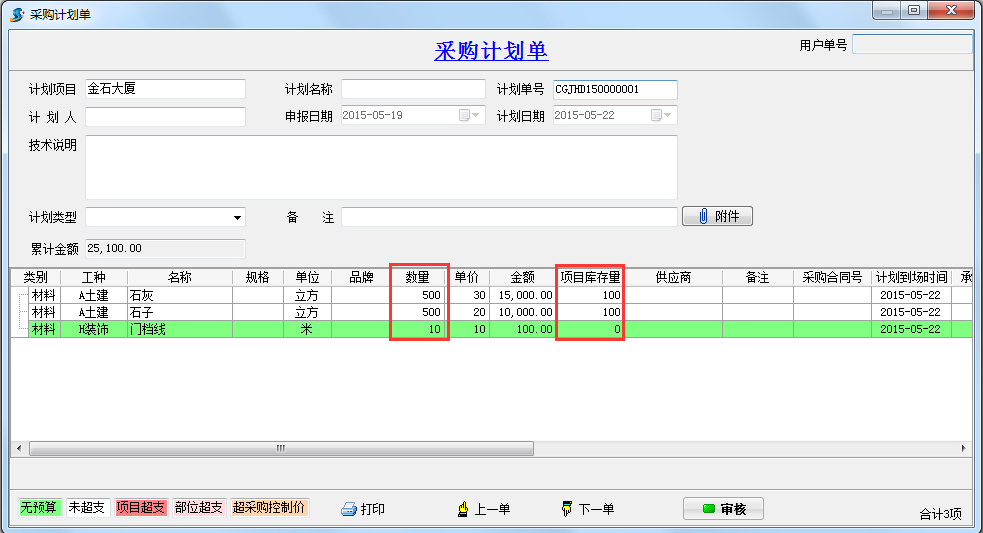Click the 项目库存量 column header
This screenshot has width=983, height=533.
click(590, 277)
